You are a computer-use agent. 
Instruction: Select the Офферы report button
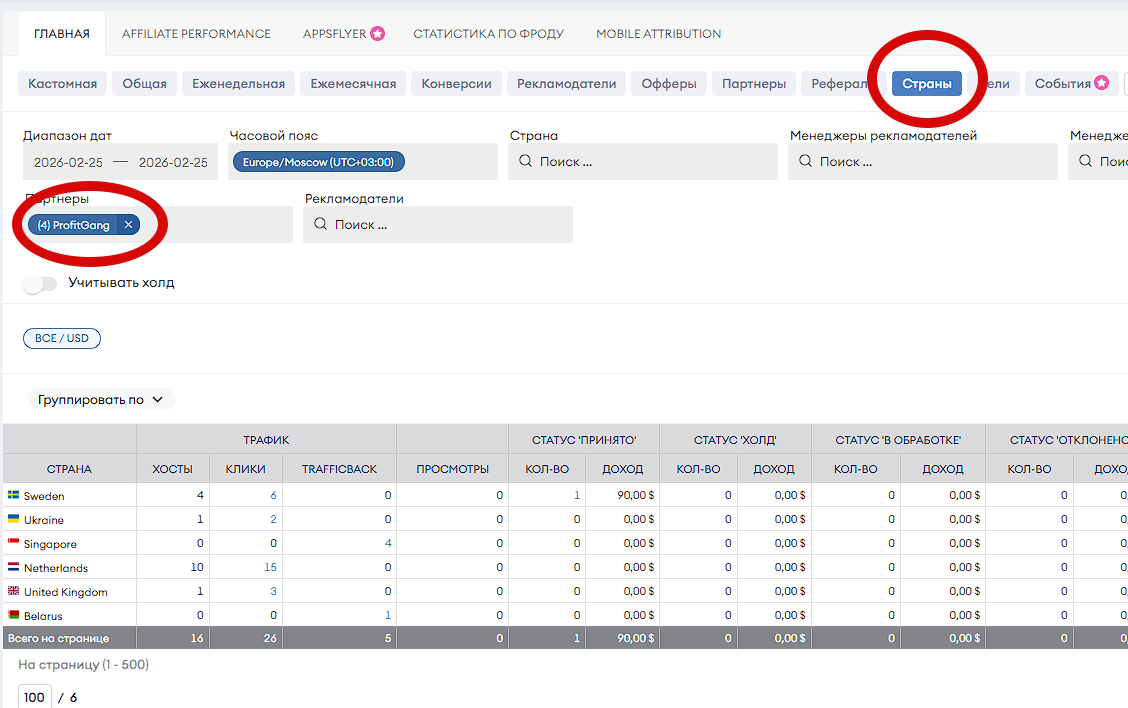coord(669,83)
